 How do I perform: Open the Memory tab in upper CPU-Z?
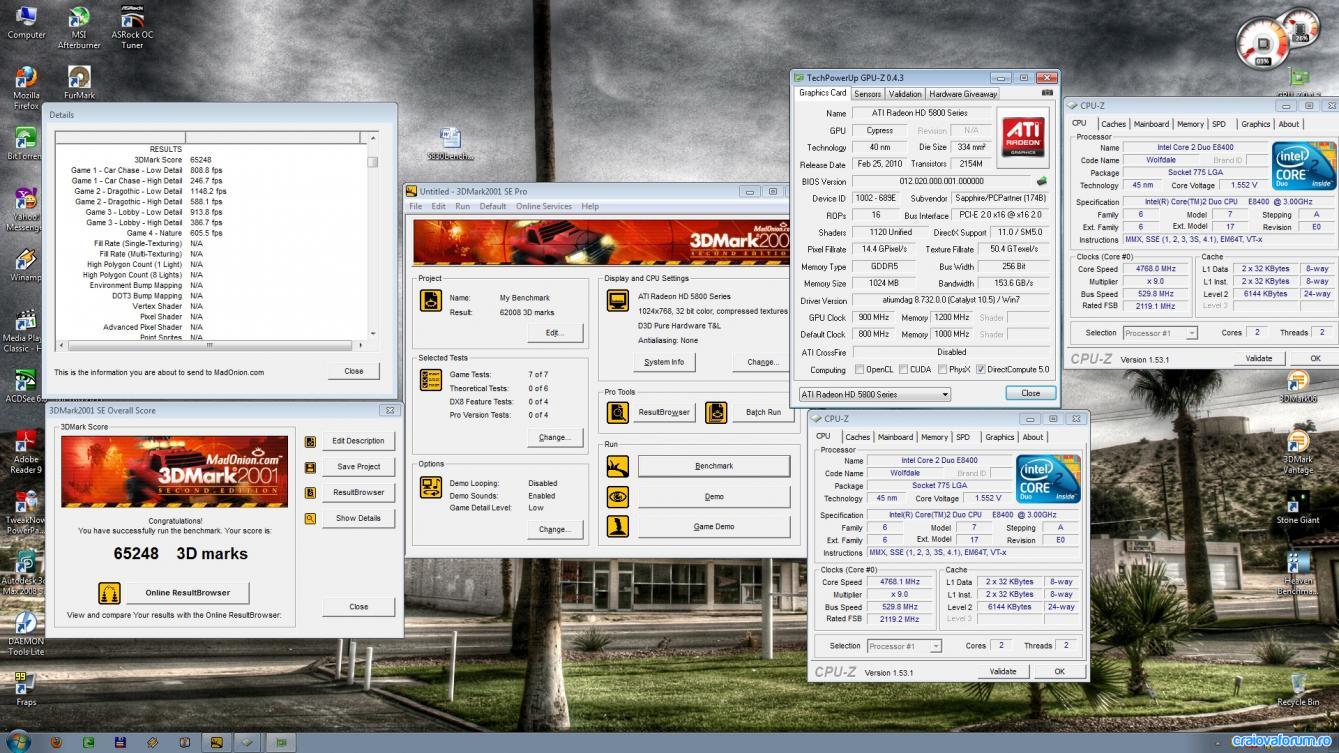[1190, 124]
